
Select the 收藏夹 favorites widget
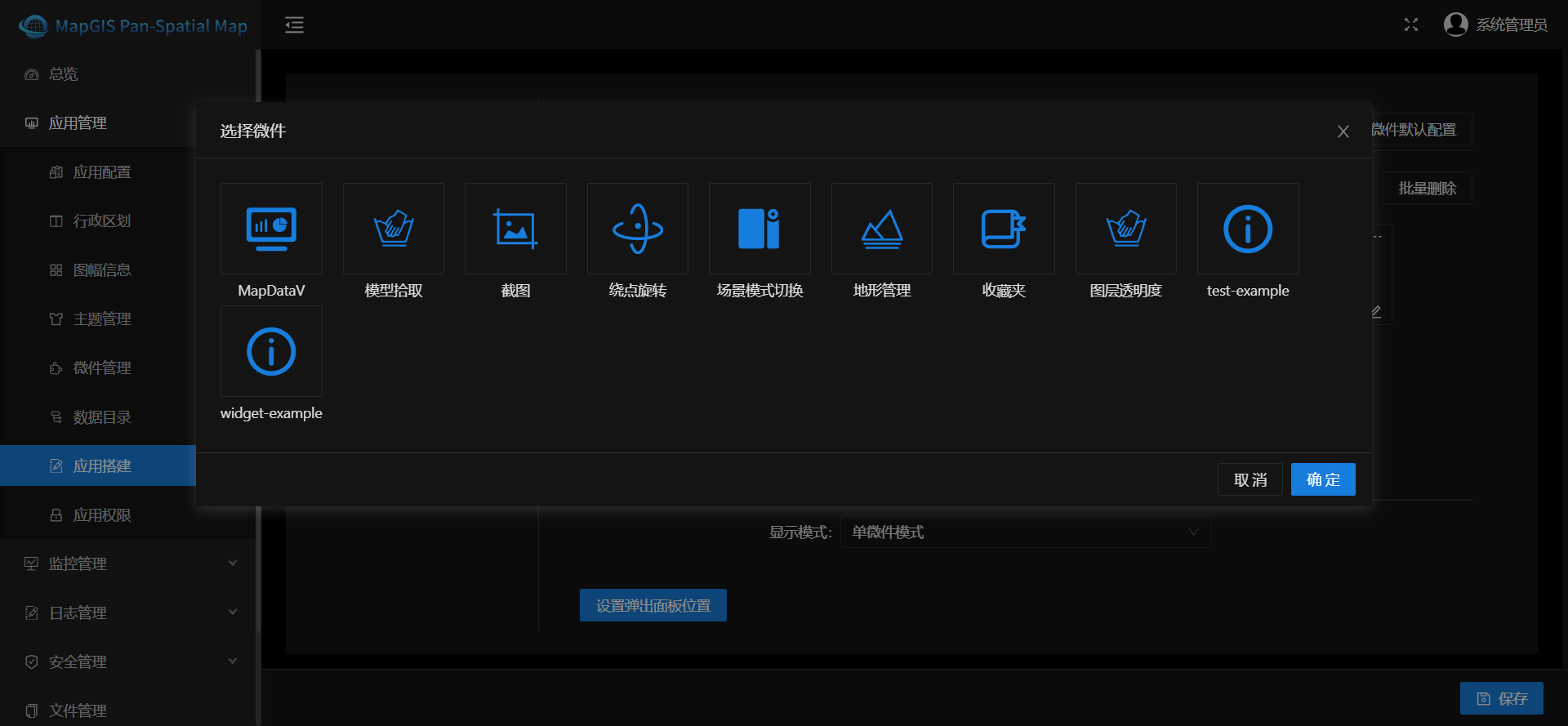[1004, 229]
